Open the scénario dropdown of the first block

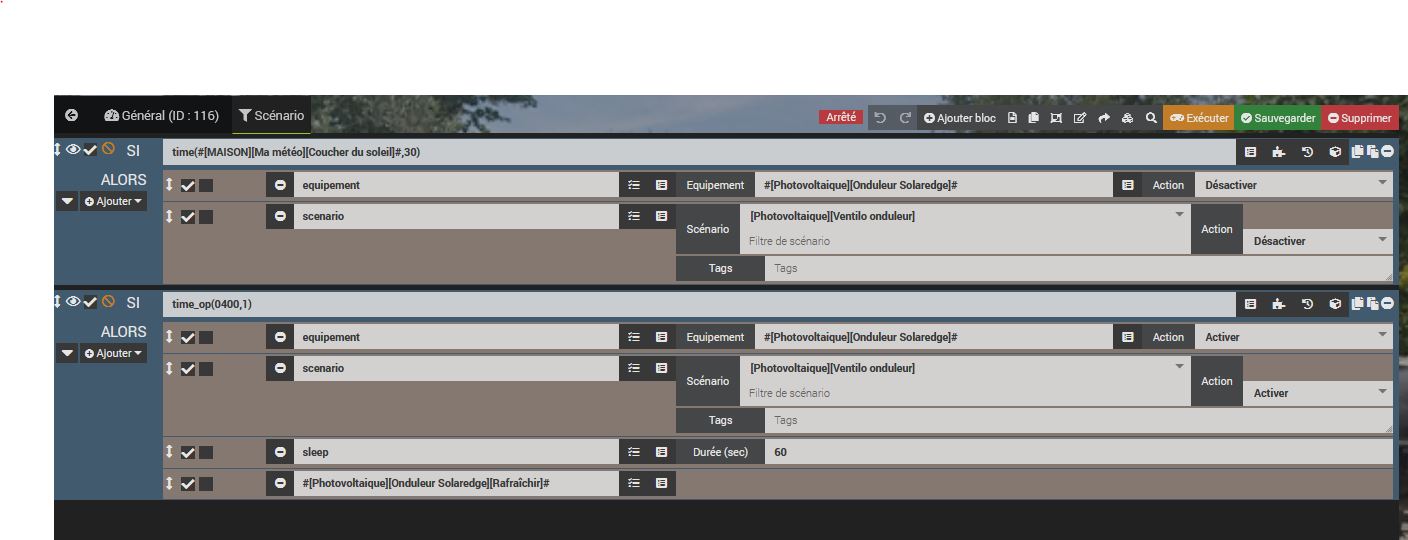[x=965, y=216]
